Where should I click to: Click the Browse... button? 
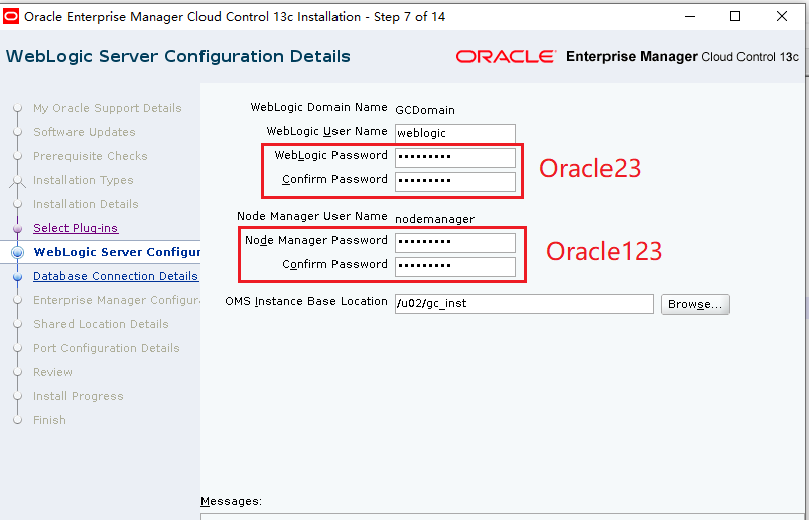point(695,304)
